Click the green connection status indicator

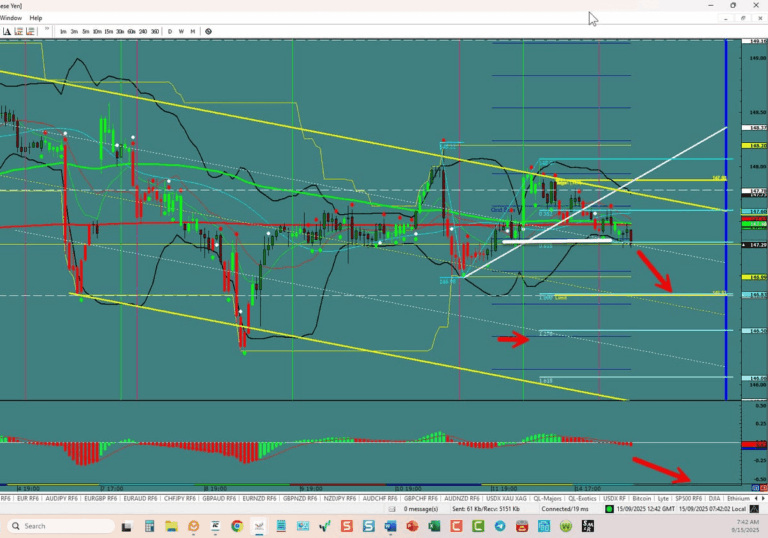pos(609,509)
